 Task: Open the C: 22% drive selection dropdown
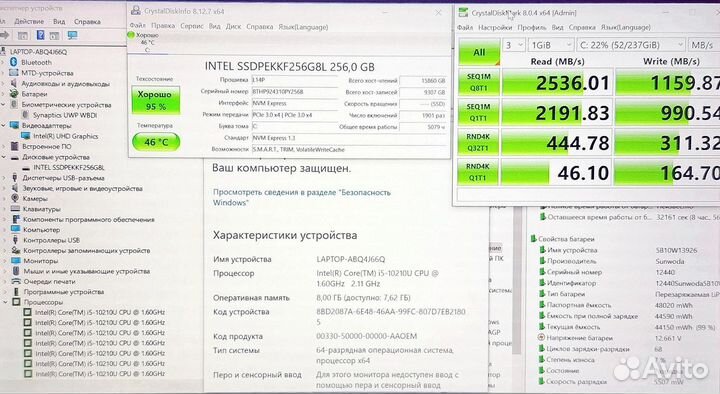[631, 45]
